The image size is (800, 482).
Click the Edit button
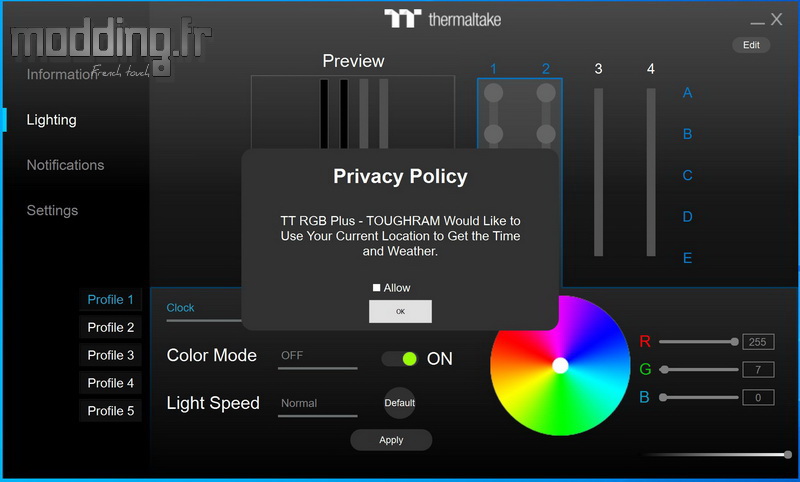pyautogui.click(x=751, y=45)
